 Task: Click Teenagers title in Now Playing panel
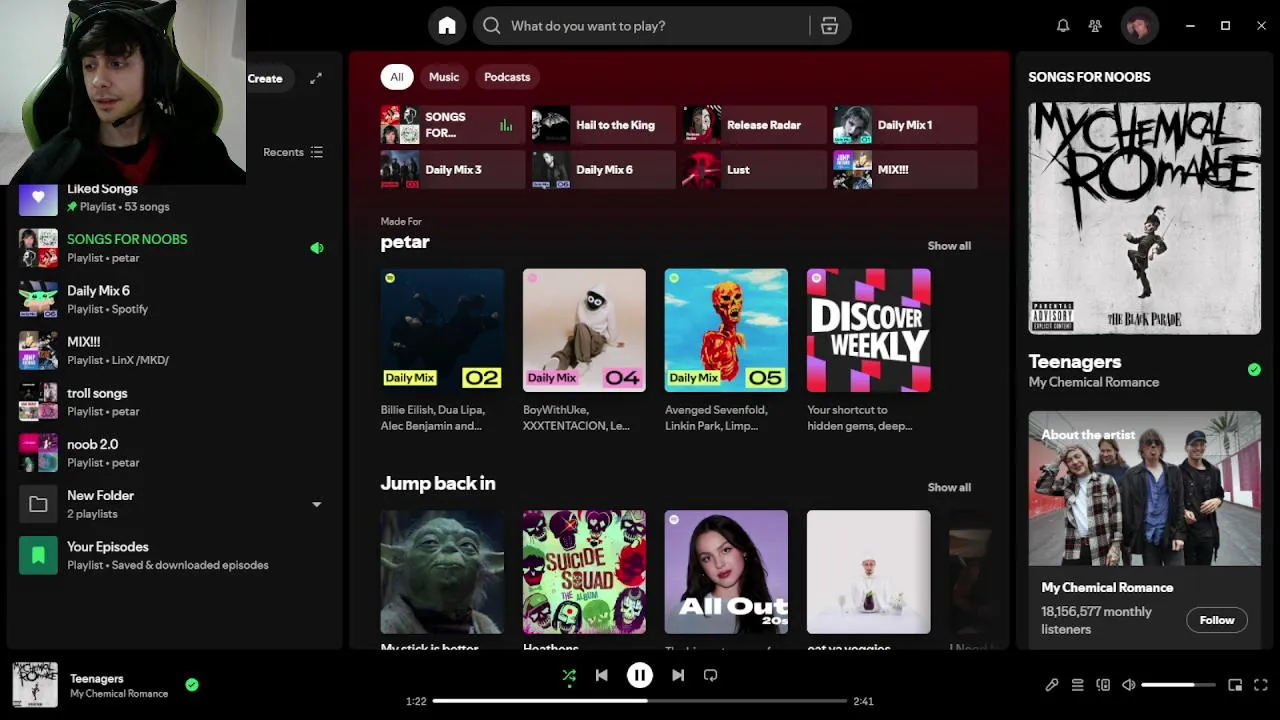(1075, 362)
